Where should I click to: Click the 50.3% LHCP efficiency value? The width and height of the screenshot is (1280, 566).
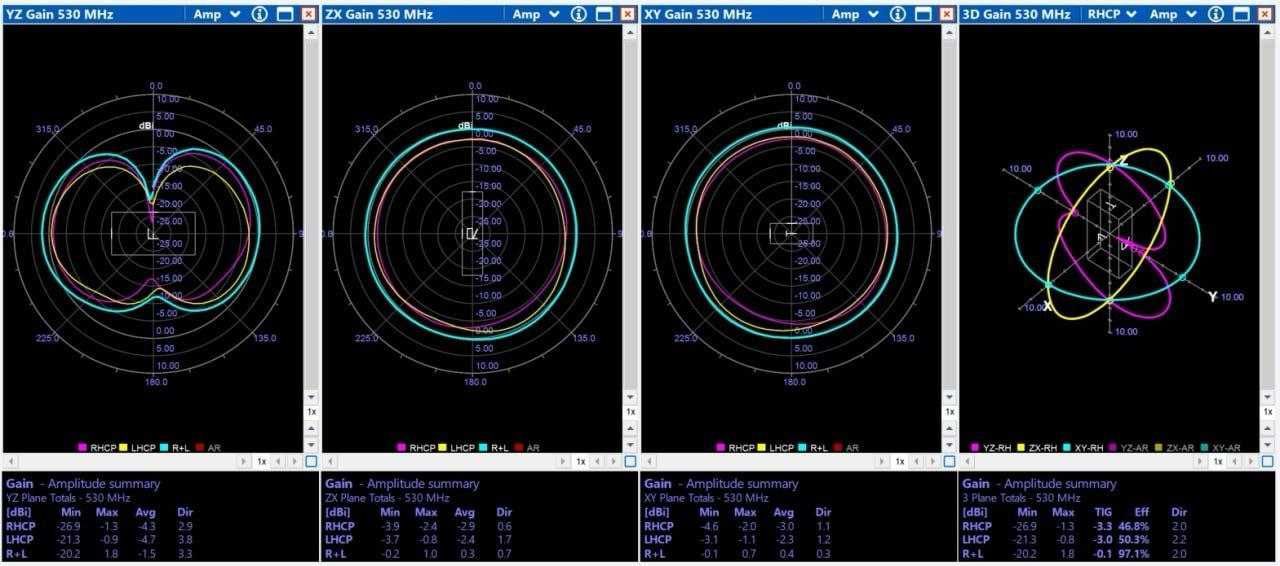coord(1136,539)
